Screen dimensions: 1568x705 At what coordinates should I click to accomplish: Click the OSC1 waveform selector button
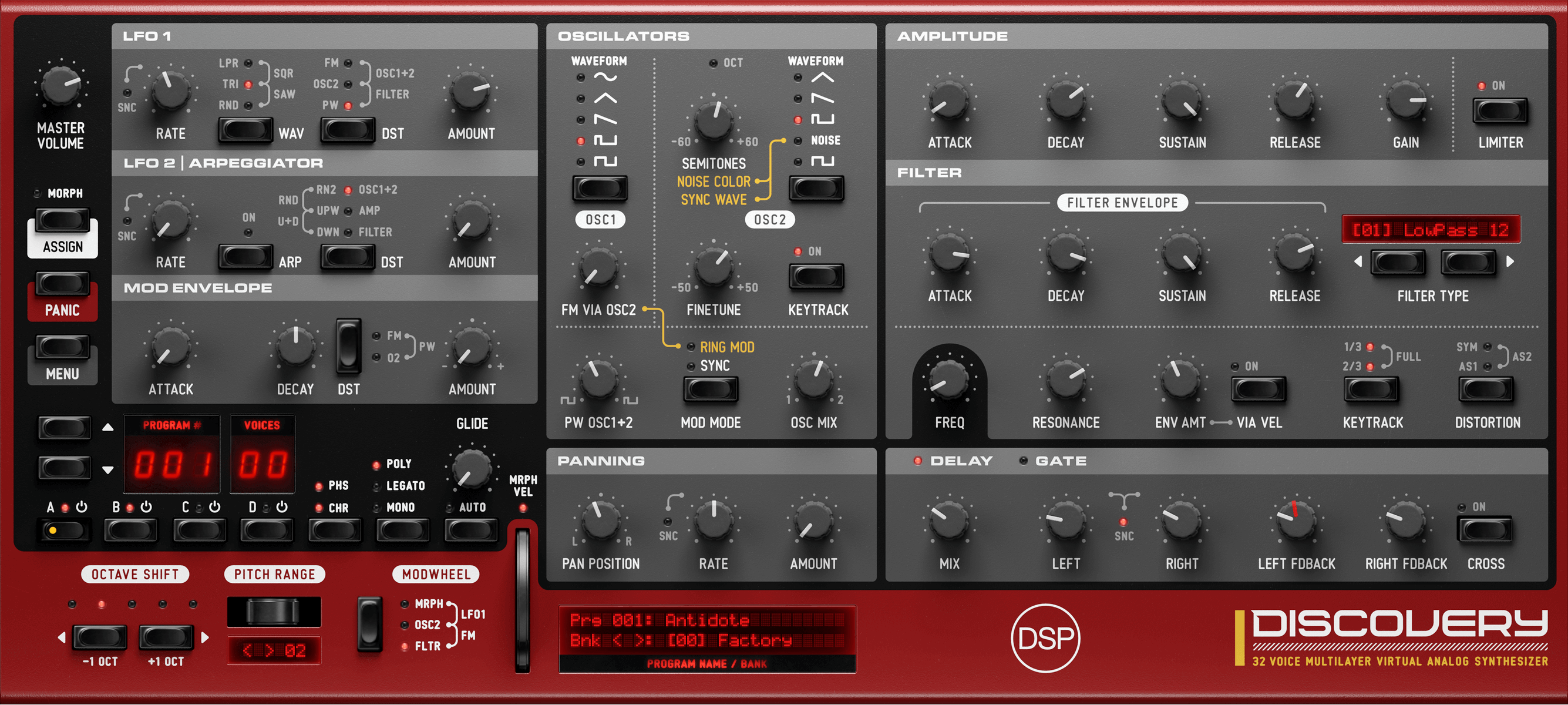[x=600, y=188]
